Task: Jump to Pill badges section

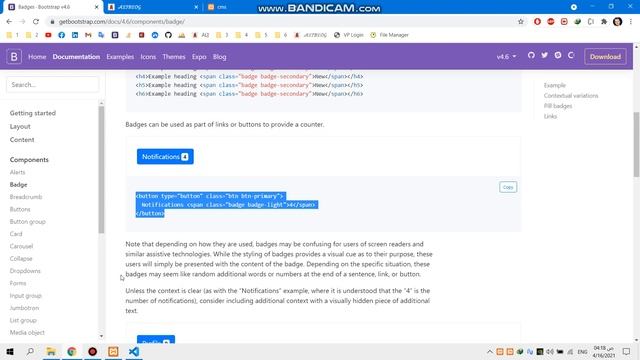Action: click(558, 106)
